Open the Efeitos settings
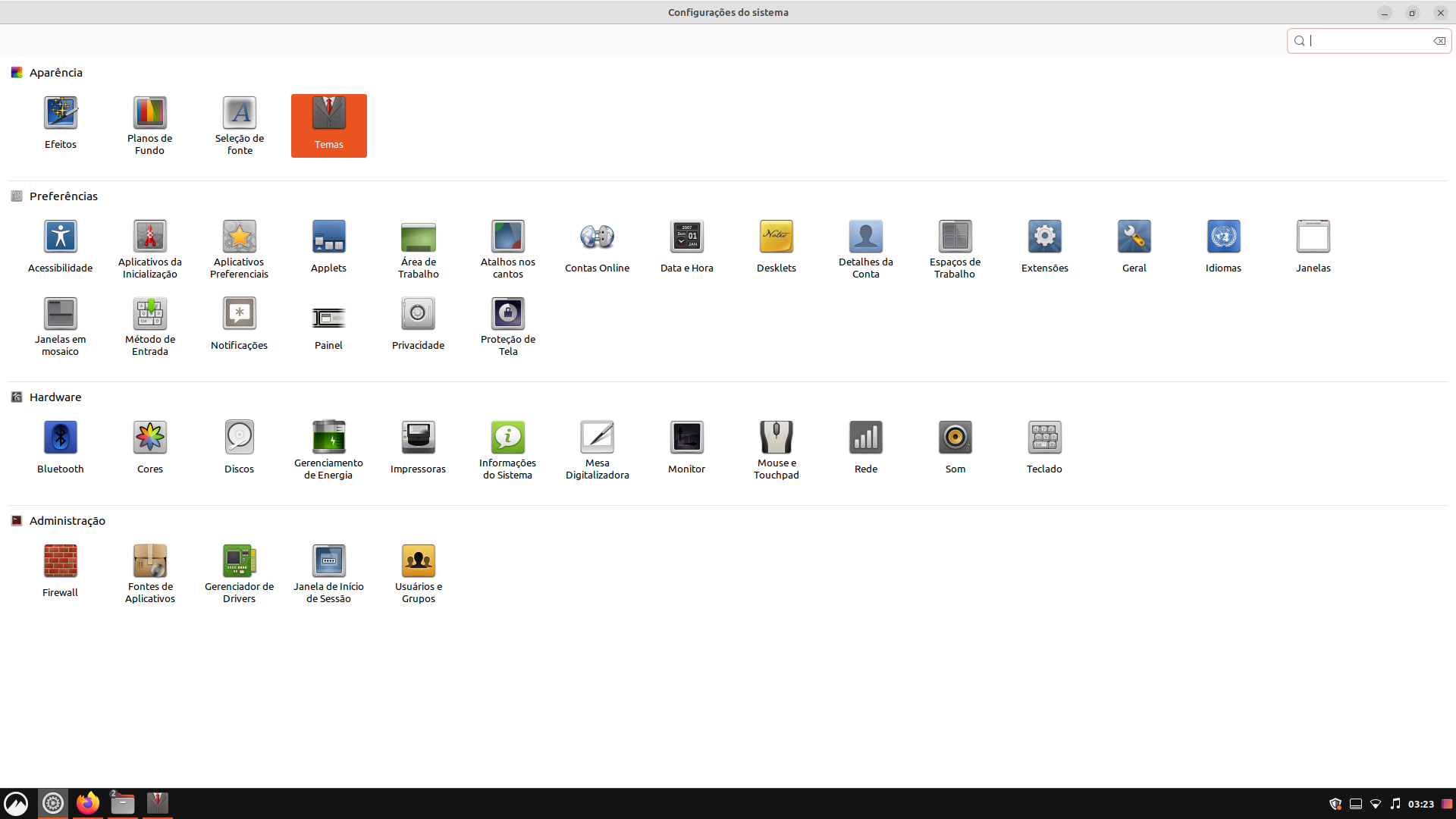The width and height of the screenshot is (1456, 819). (x=60, y=121)
